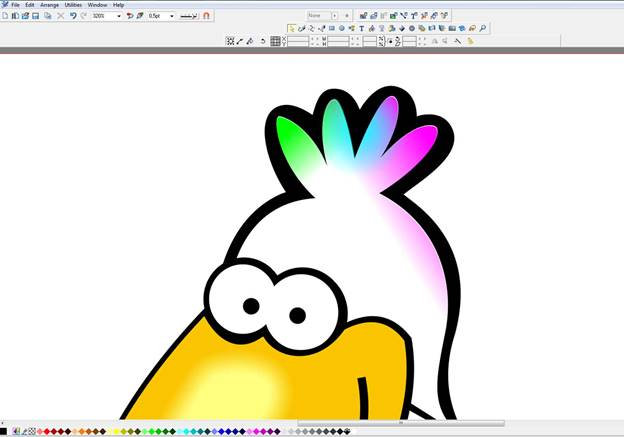This screenshot has height=437, width=624.
Task: Click the X position field in the infobar
Action: 298,39
